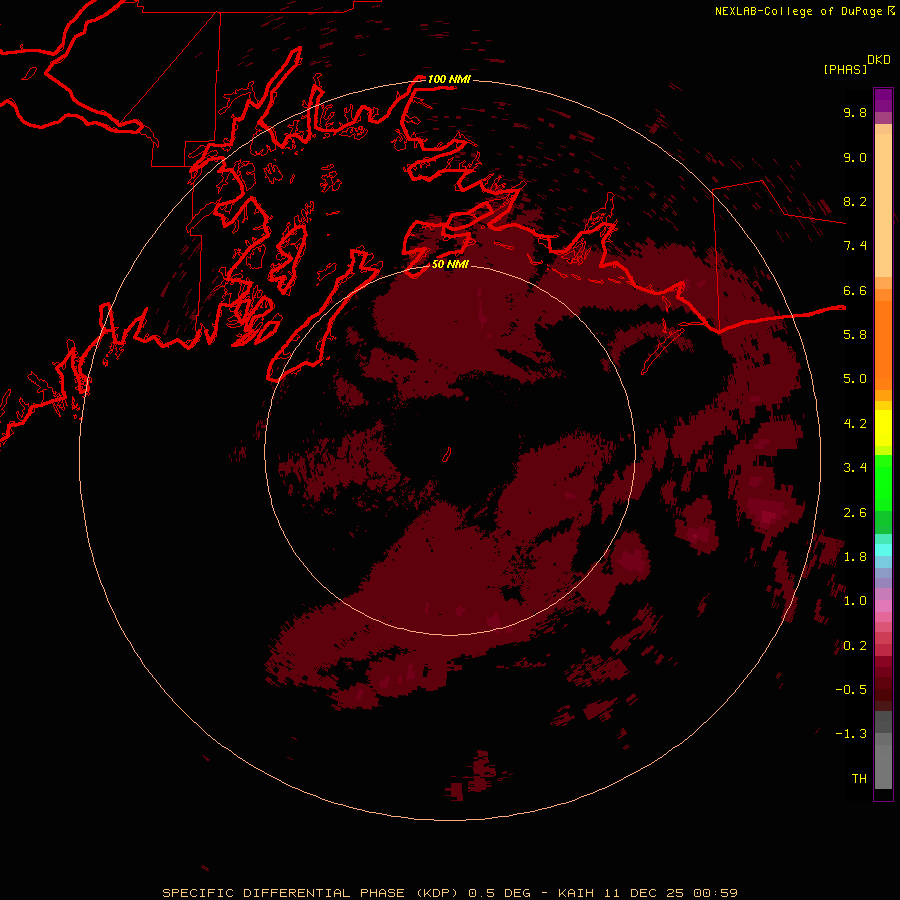Click the [PHAS] legend unit label
The image size is (900, 900).
click(845, 69)
